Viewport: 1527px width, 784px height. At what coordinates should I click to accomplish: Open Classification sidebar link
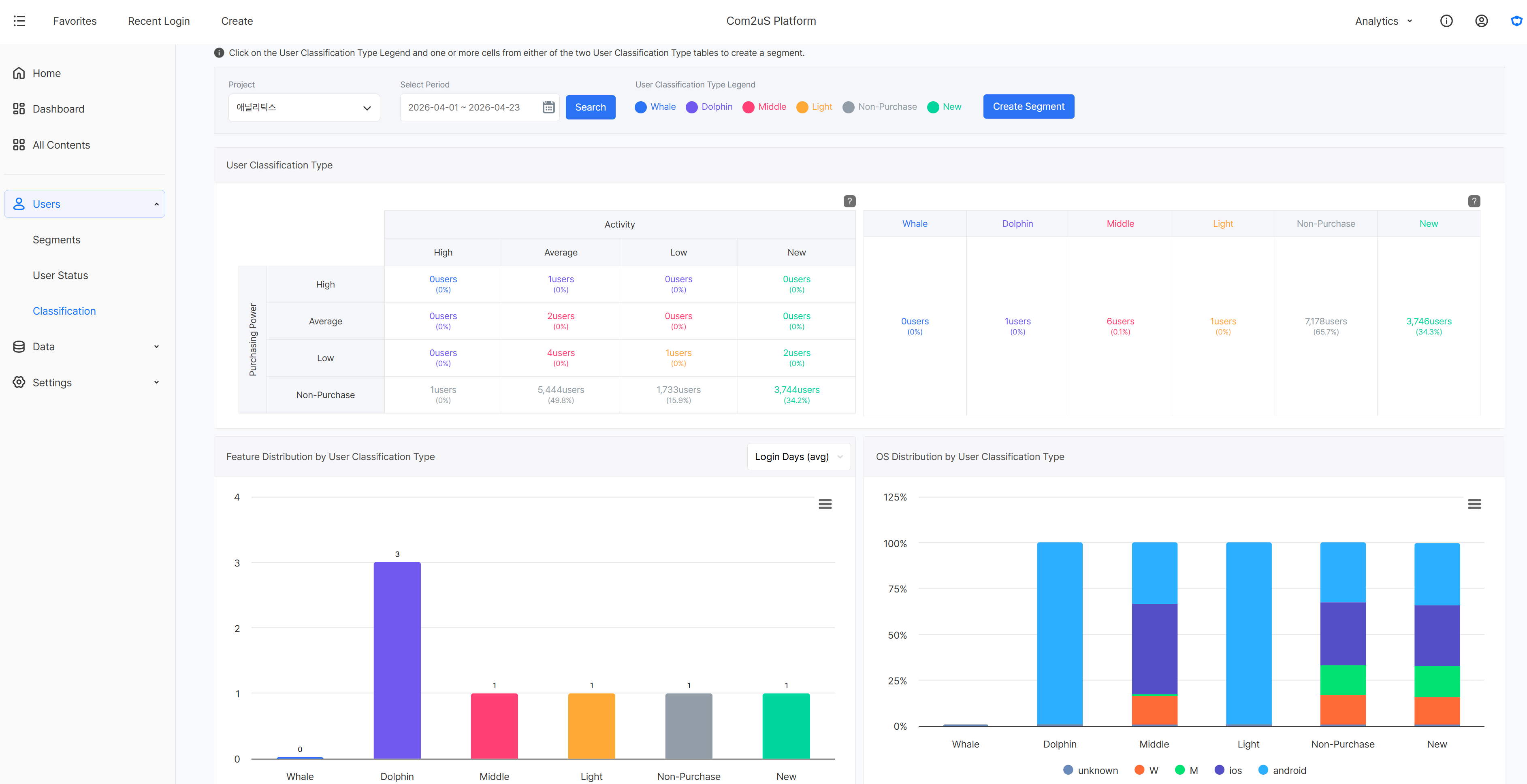click(x=64, y=311)
